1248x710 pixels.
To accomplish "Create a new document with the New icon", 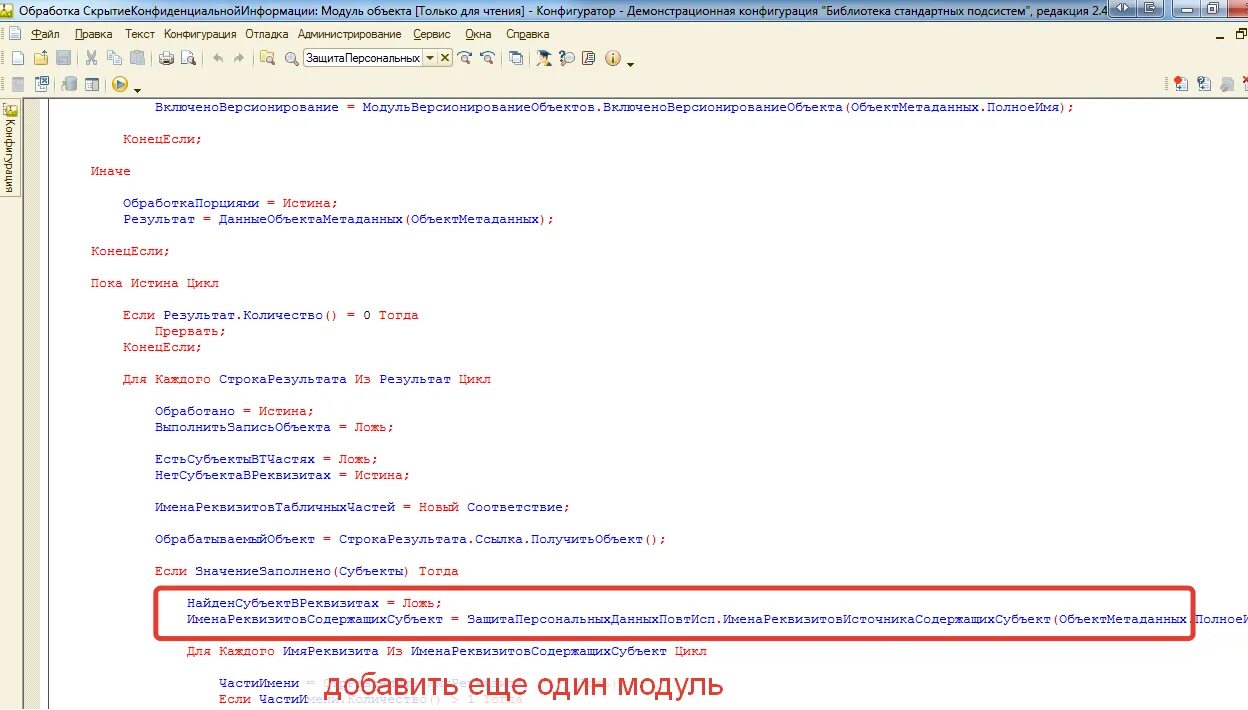I will coord(17,58).
